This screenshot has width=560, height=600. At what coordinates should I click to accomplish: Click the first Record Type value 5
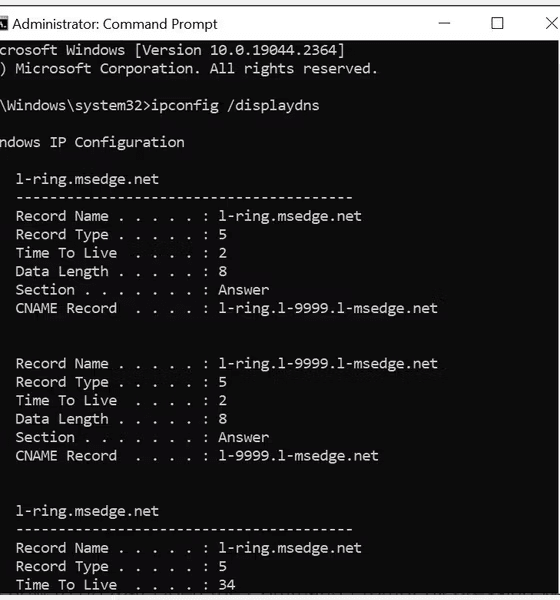click(222, 234)
